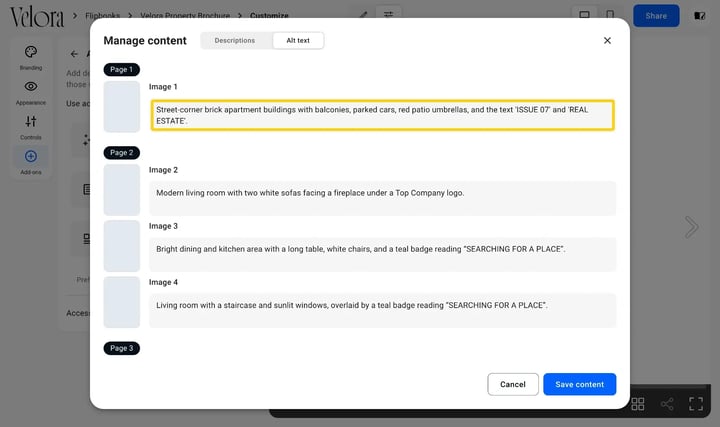
Task: Switch to mobile preview icon
Action: (610, 15)
